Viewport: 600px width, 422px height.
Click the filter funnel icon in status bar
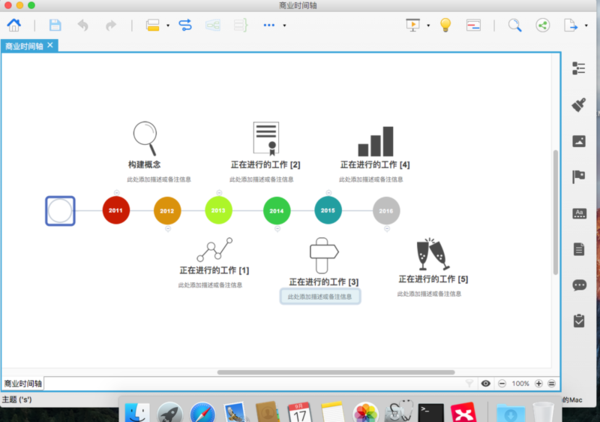pyautogui.click(x=469, y=383)
